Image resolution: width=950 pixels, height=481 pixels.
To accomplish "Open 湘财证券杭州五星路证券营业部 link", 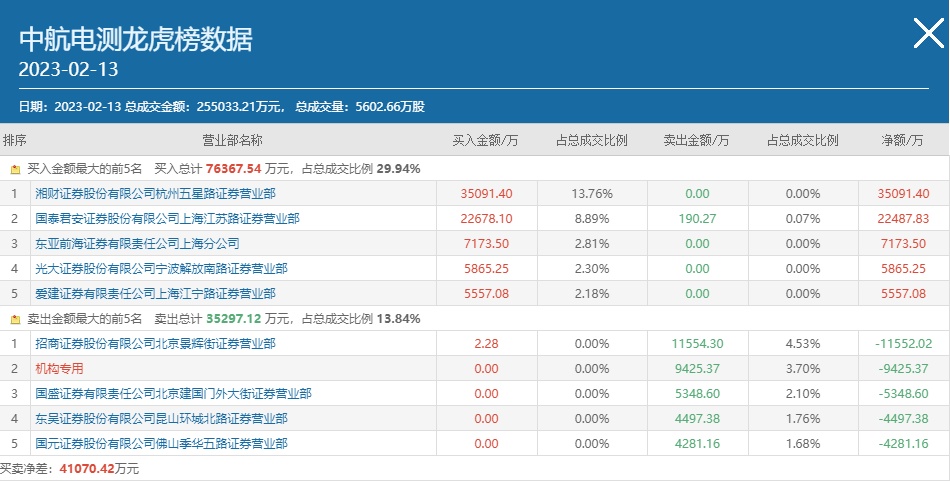I will 155,193.
